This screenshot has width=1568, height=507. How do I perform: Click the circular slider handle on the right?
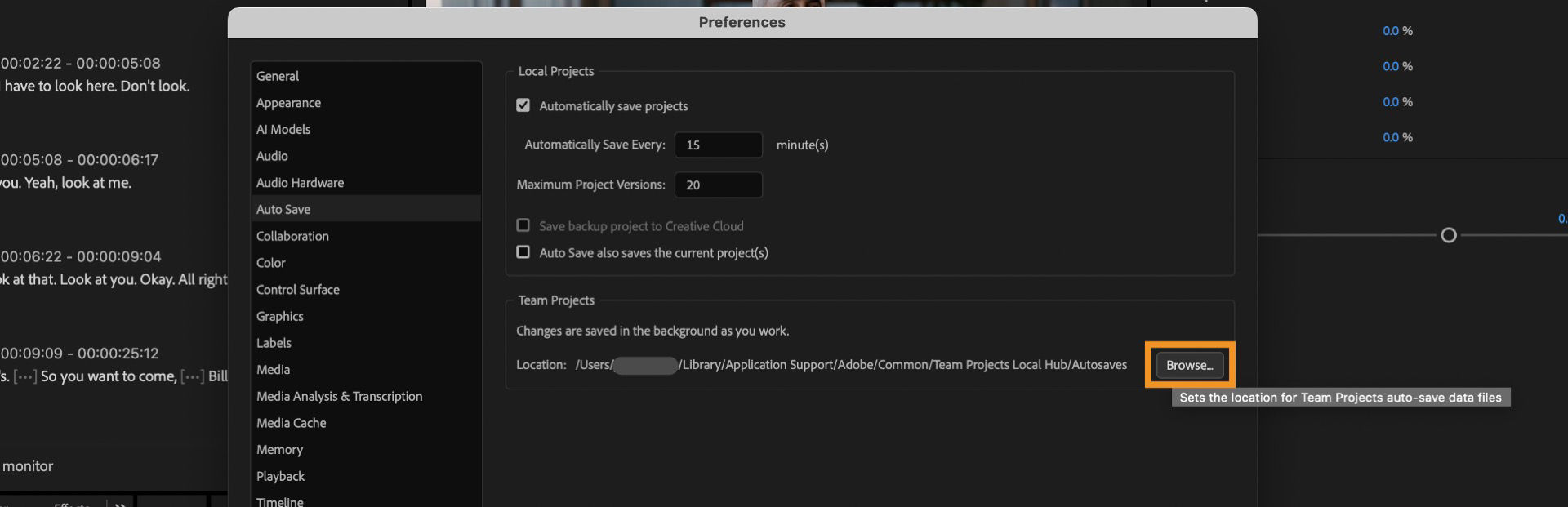[1450, 234]
